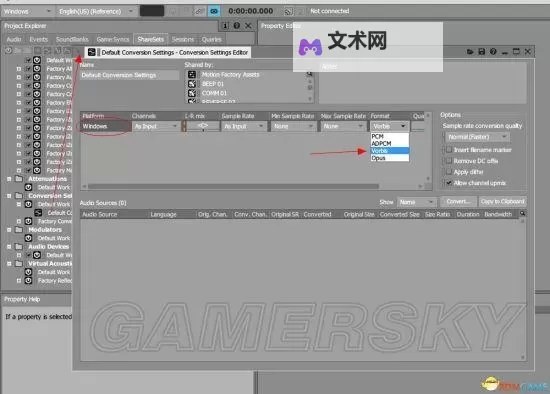
Task: Open the Channels As Input dropdown
Action: 156,126
